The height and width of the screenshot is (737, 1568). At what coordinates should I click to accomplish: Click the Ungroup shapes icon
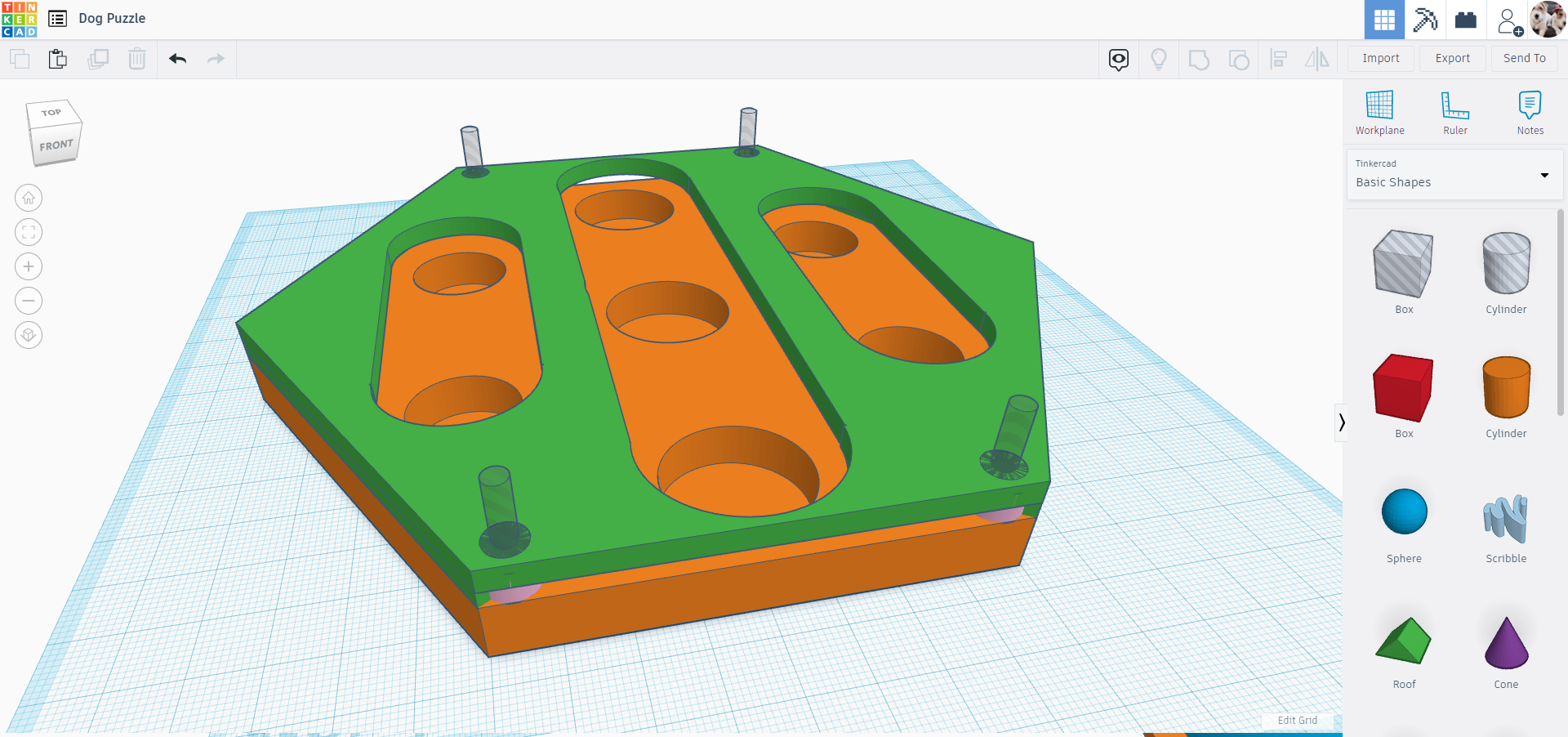[1239, 59]
